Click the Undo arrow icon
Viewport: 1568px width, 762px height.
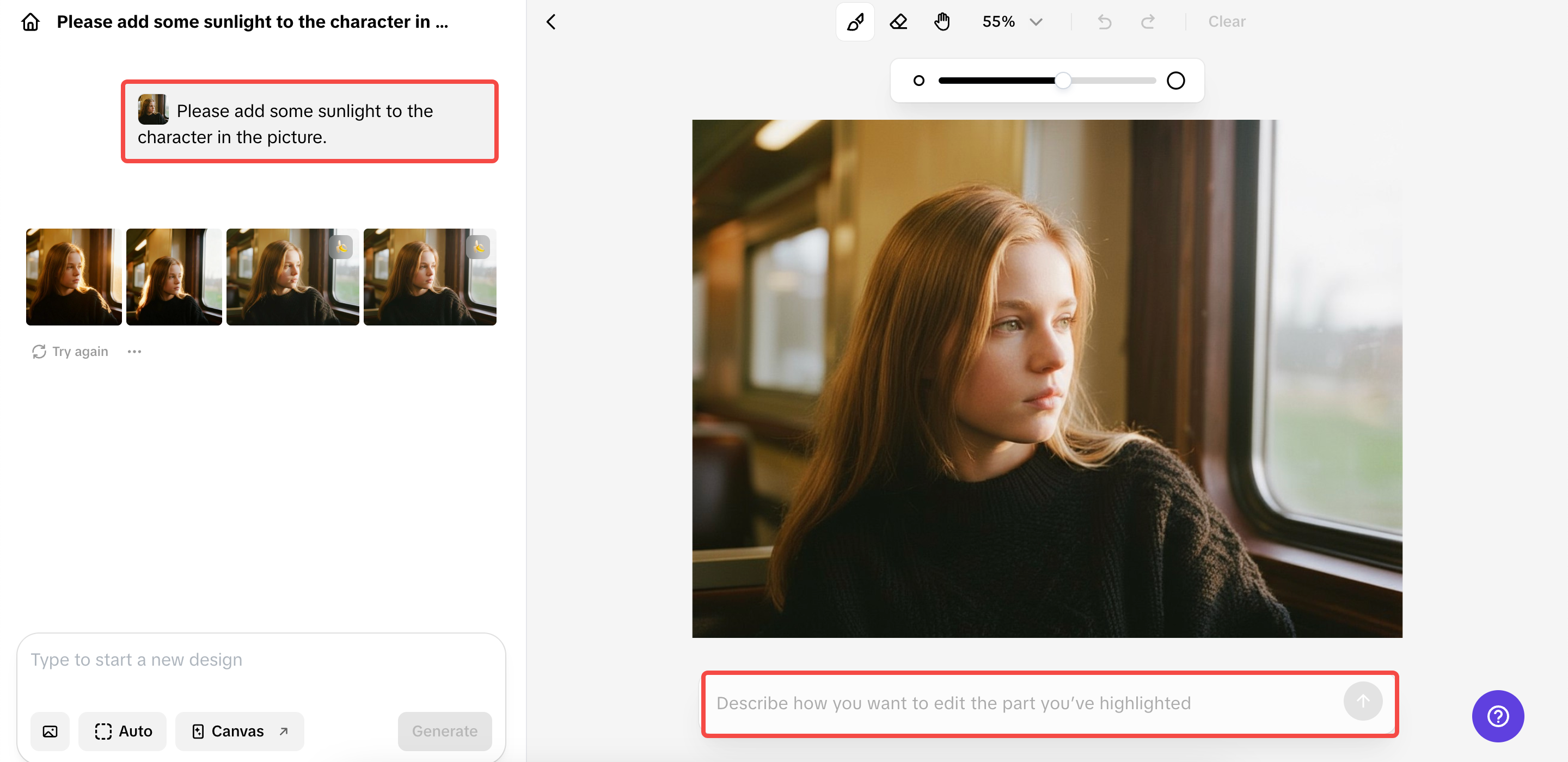point(1104,21)
